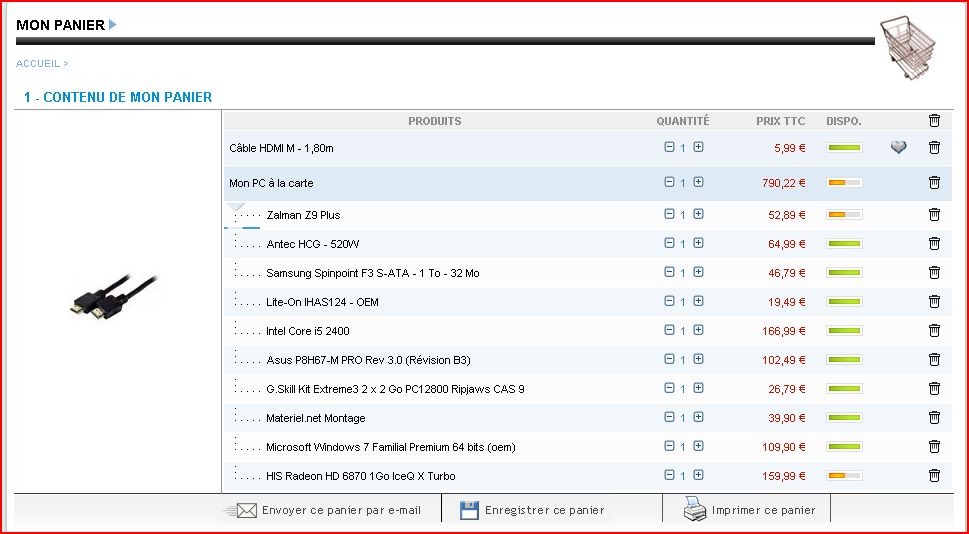Remove HIS Radeon HD 6870 with trash icon
969x534 pixels.
coord(934,476)
